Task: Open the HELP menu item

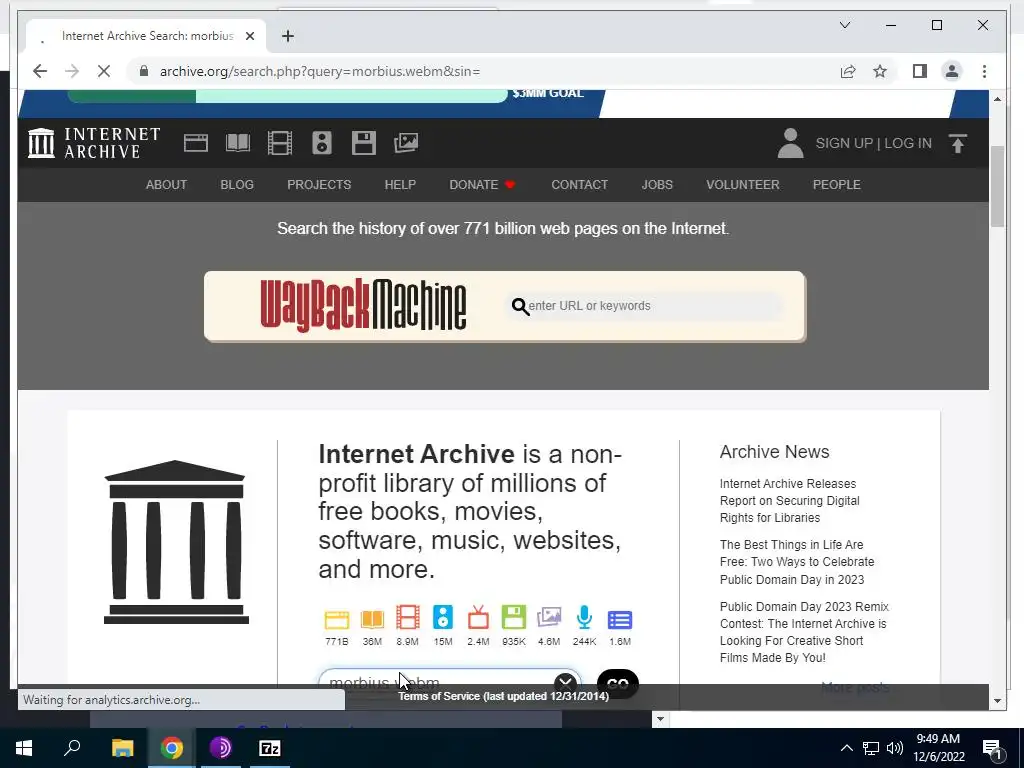Action: (400, 185)
